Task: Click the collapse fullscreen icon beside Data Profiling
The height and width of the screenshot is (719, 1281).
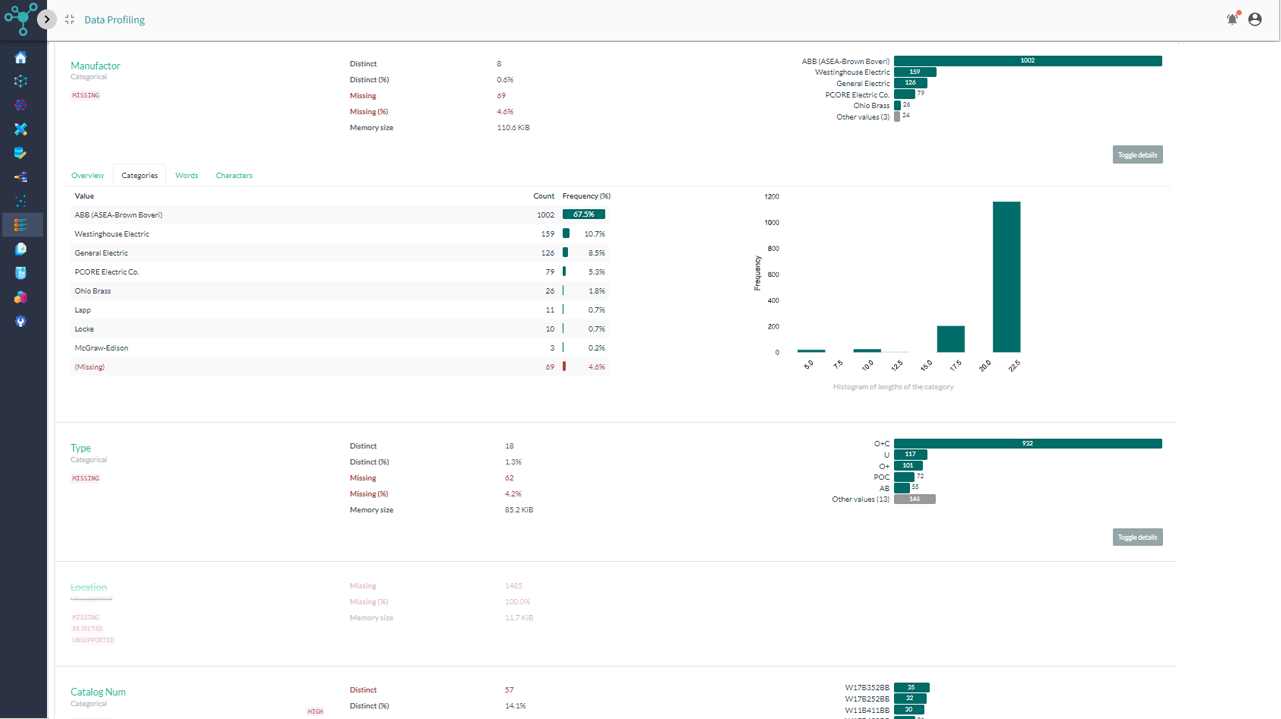Action: click(69, 19)
